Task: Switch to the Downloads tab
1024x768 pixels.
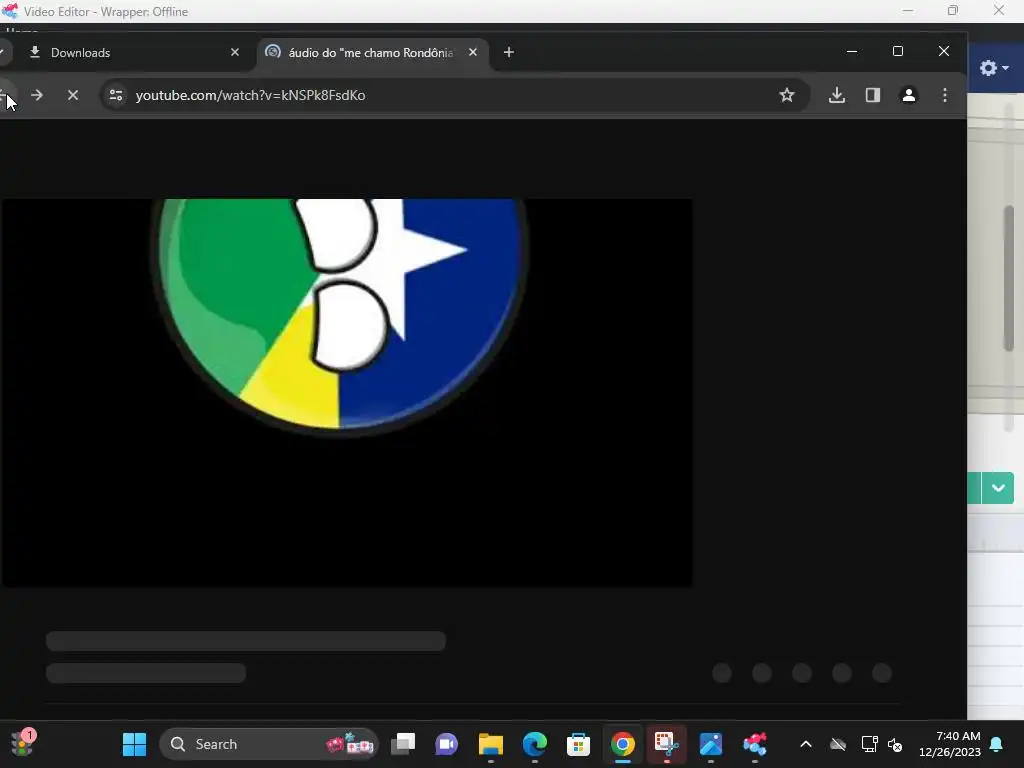Action: coord(134,52)
